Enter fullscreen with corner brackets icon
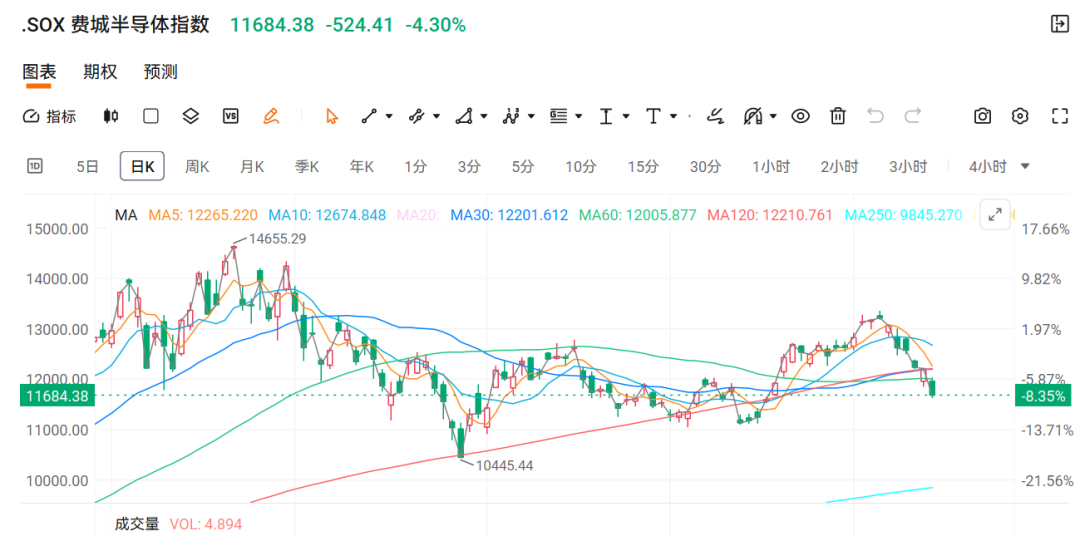1080x536 pixels. click(1059, 116)
